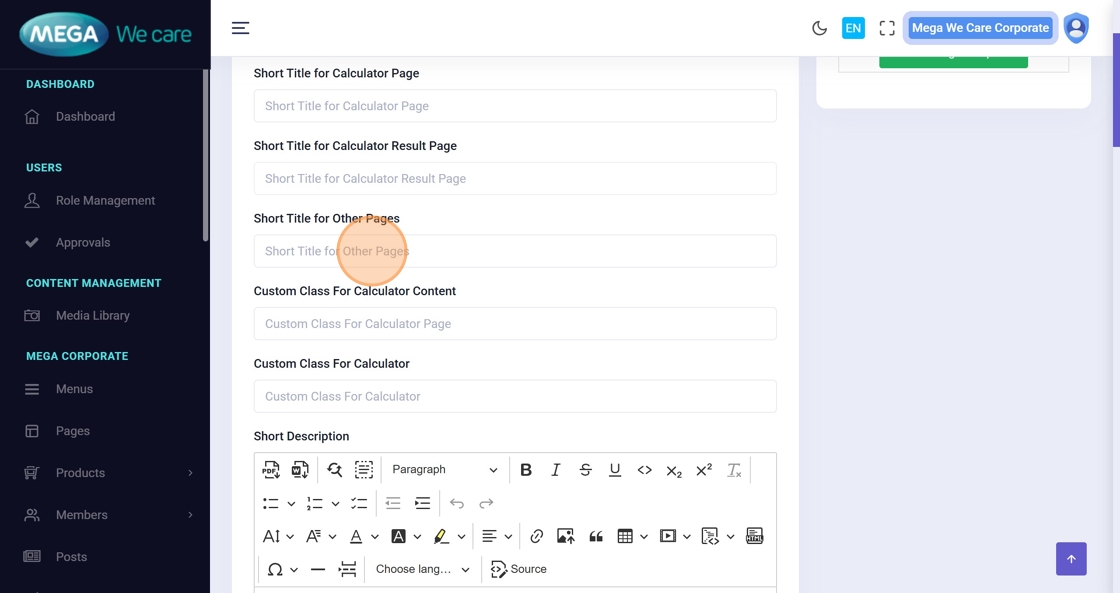Toggle the sidebar with the hamburger icon
Screen dimensions: 1120x593
coord(241,28)
